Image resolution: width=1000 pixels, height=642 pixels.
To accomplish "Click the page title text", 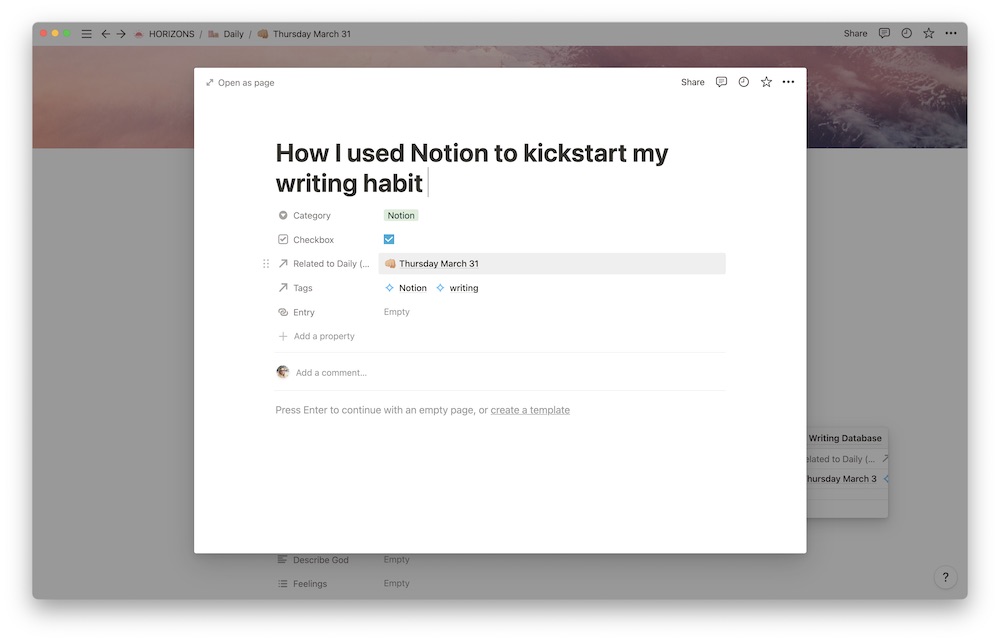I will coord(472,168).
